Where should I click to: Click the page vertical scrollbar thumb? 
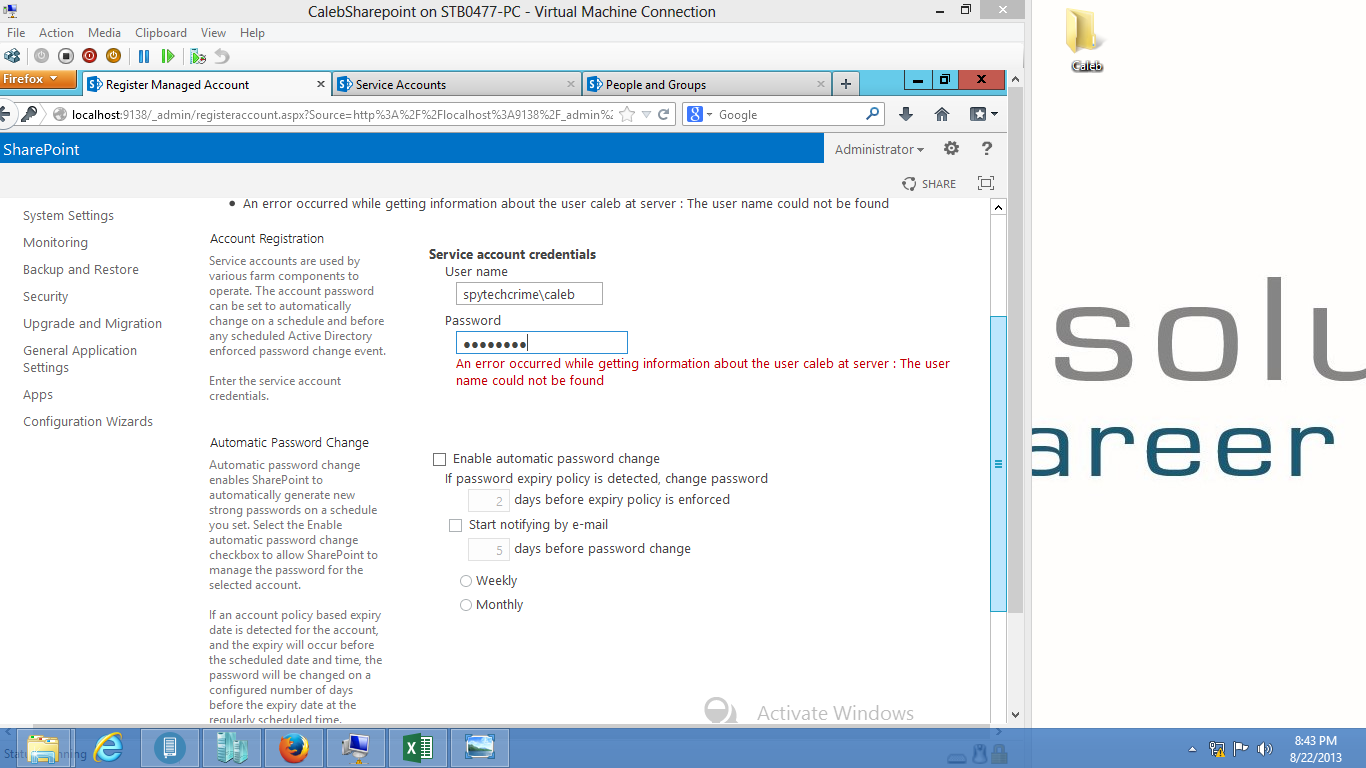998,464
